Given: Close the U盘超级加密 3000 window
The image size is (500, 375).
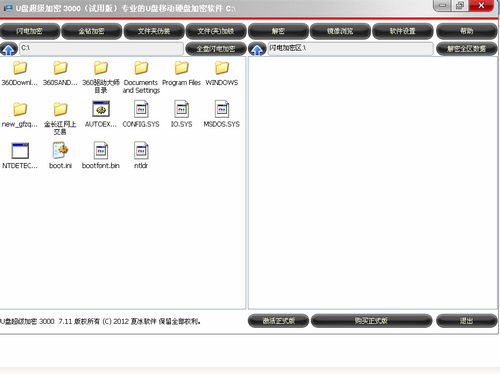Looking at the screenshot, I should (x=481, y=5).
